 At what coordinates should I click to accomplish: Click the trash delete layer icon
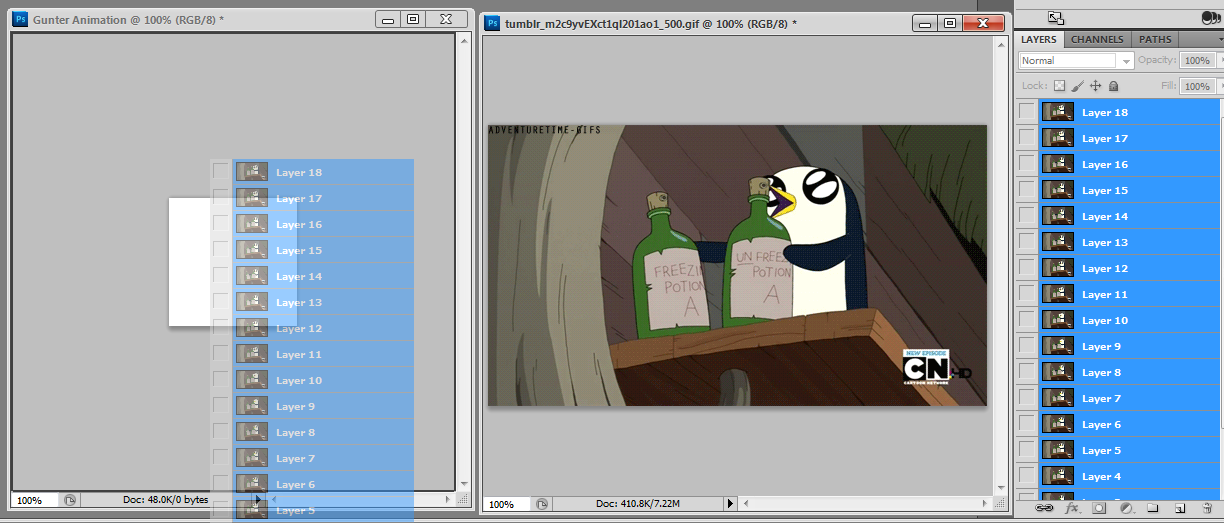pyautogui.click(x=1207, y=508)
